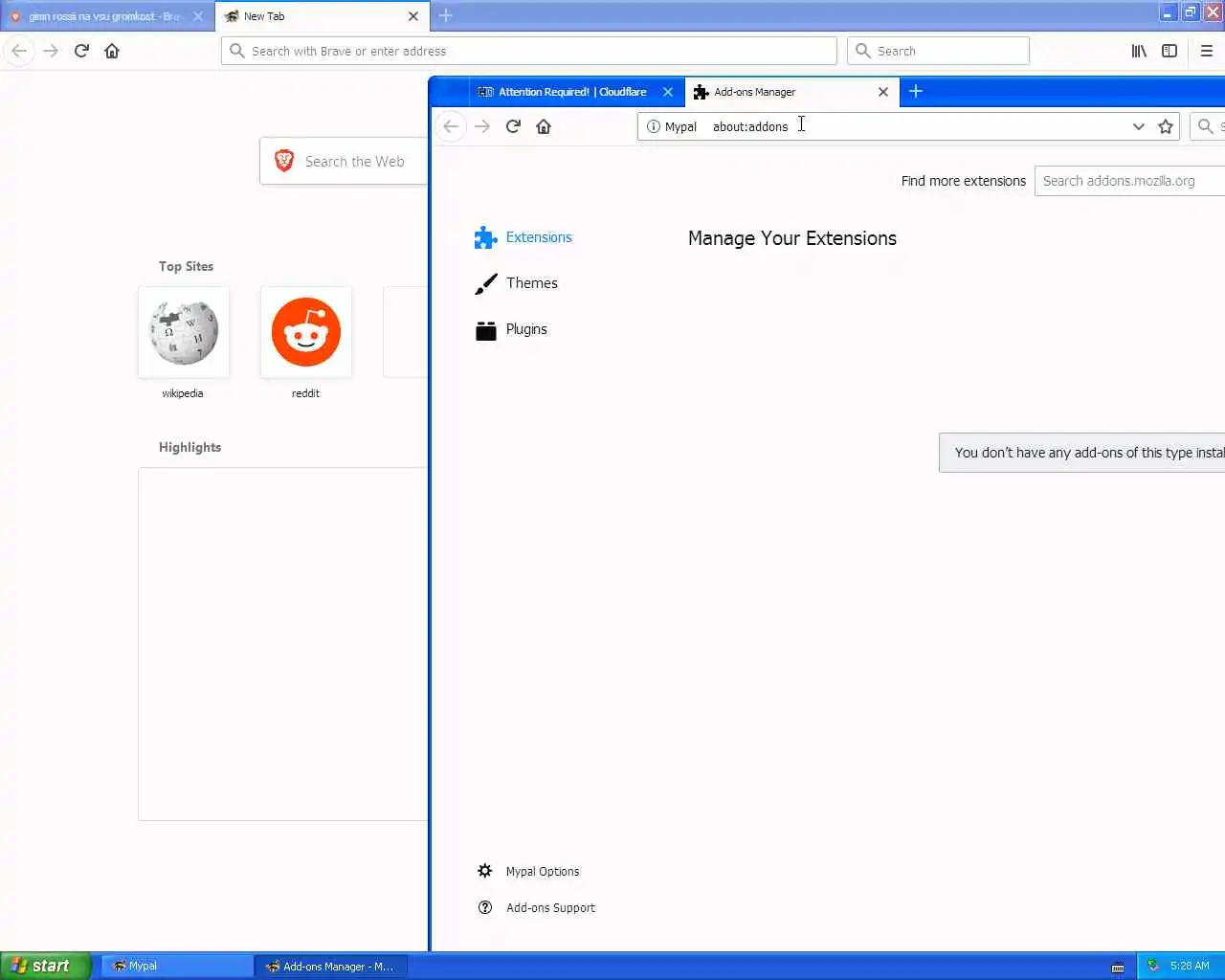This screenshot has height=980, width=1225.
Task: Close the Add-ons Manager tab
Action: [883, 92]
